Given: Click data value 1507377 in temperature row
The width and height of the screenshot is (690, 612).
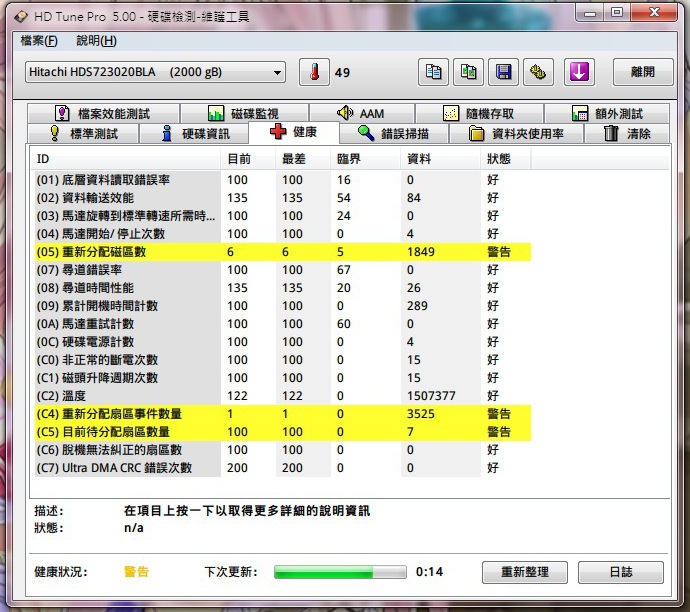Looking at the screenshot, I should 431,396.
